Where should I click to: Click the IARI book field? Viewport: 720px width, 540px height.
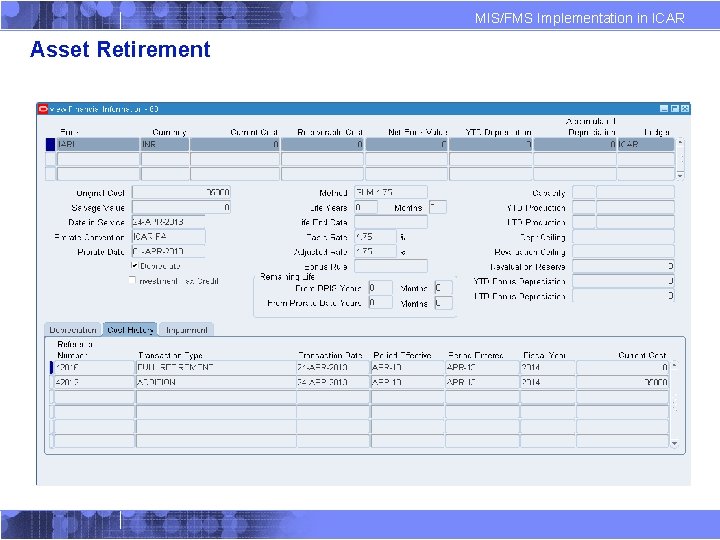(98, 144)
